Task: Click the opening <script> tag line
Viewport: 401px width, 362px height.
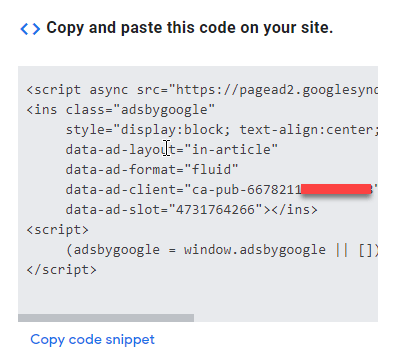Action: [58, 230]
